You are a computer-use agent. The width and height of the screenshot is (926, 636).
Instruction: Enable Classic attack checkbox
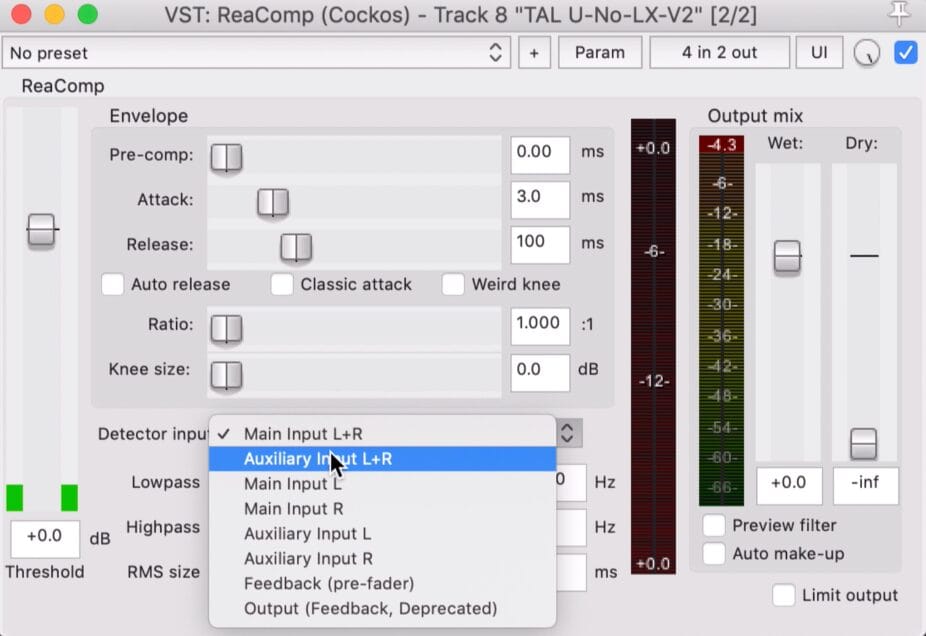tap(282, 285)
